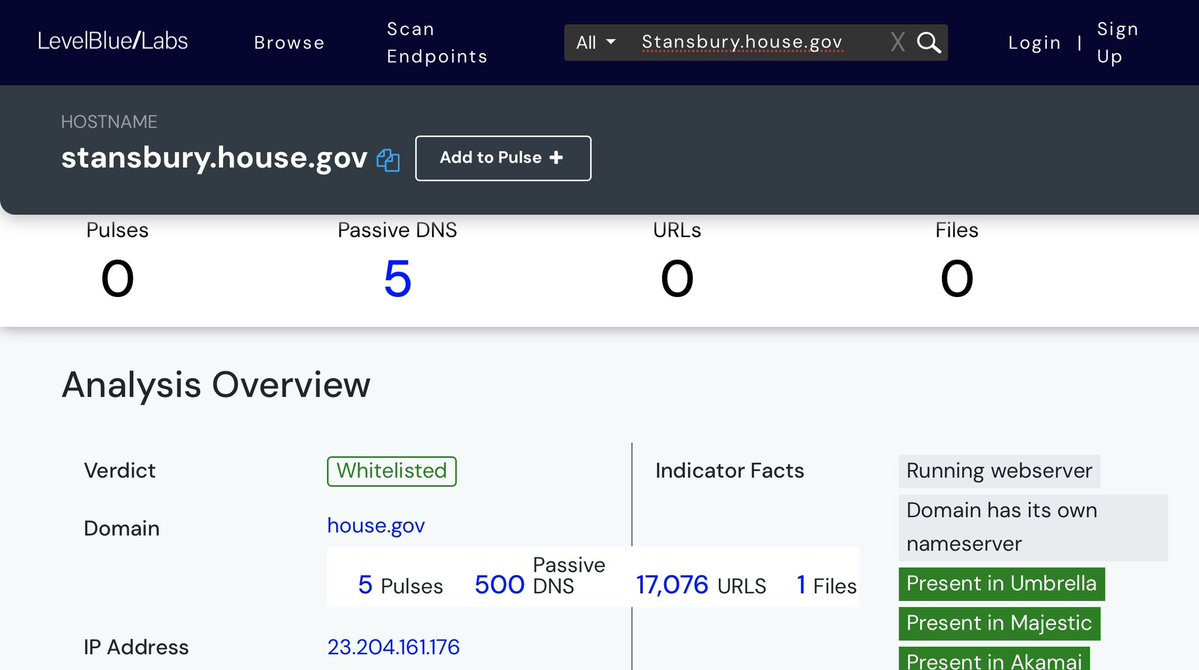Click the Present in Umbrella tag
This screenshot has height=670, width=1199.
coord(1001,584)
